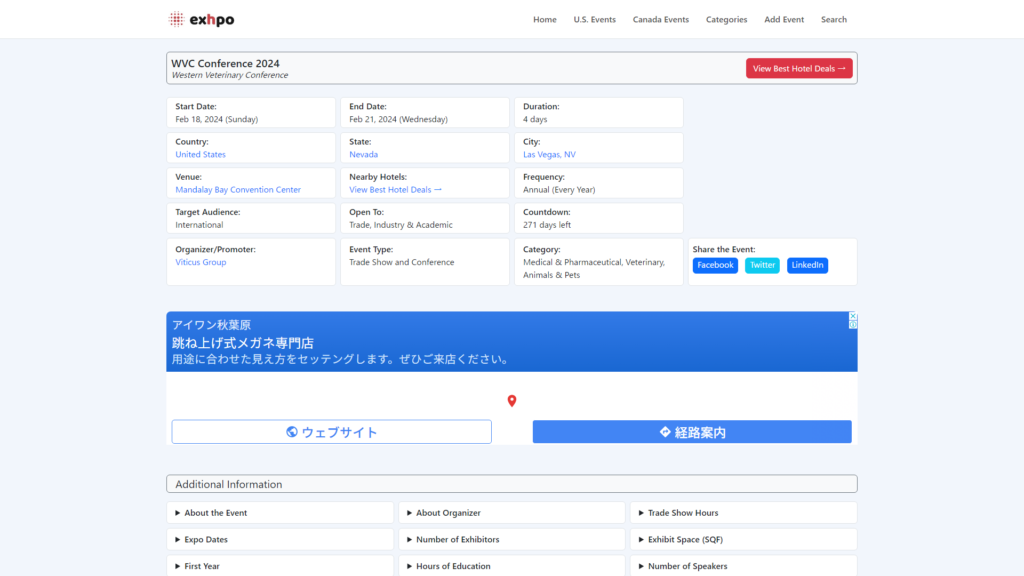This screenshot has width=1024, height=576.
Task: Expand About the Event
Action: [280, 513]
